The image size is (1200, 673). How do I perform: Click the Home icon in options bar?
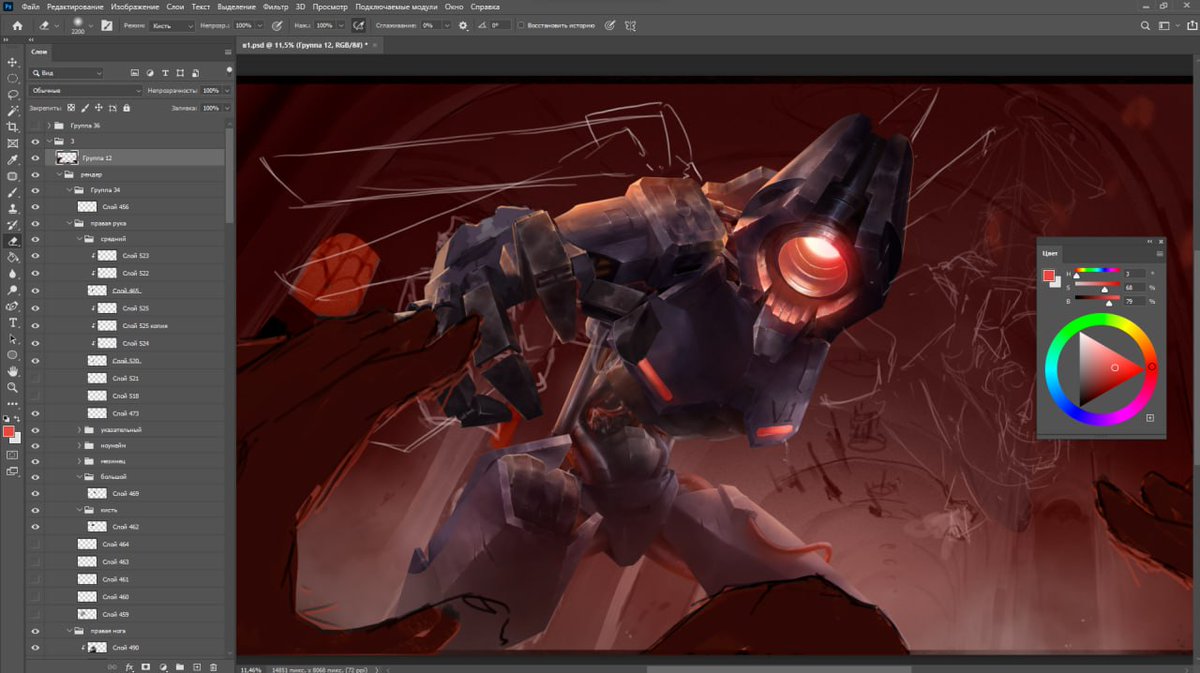click(x=17, y=25)
